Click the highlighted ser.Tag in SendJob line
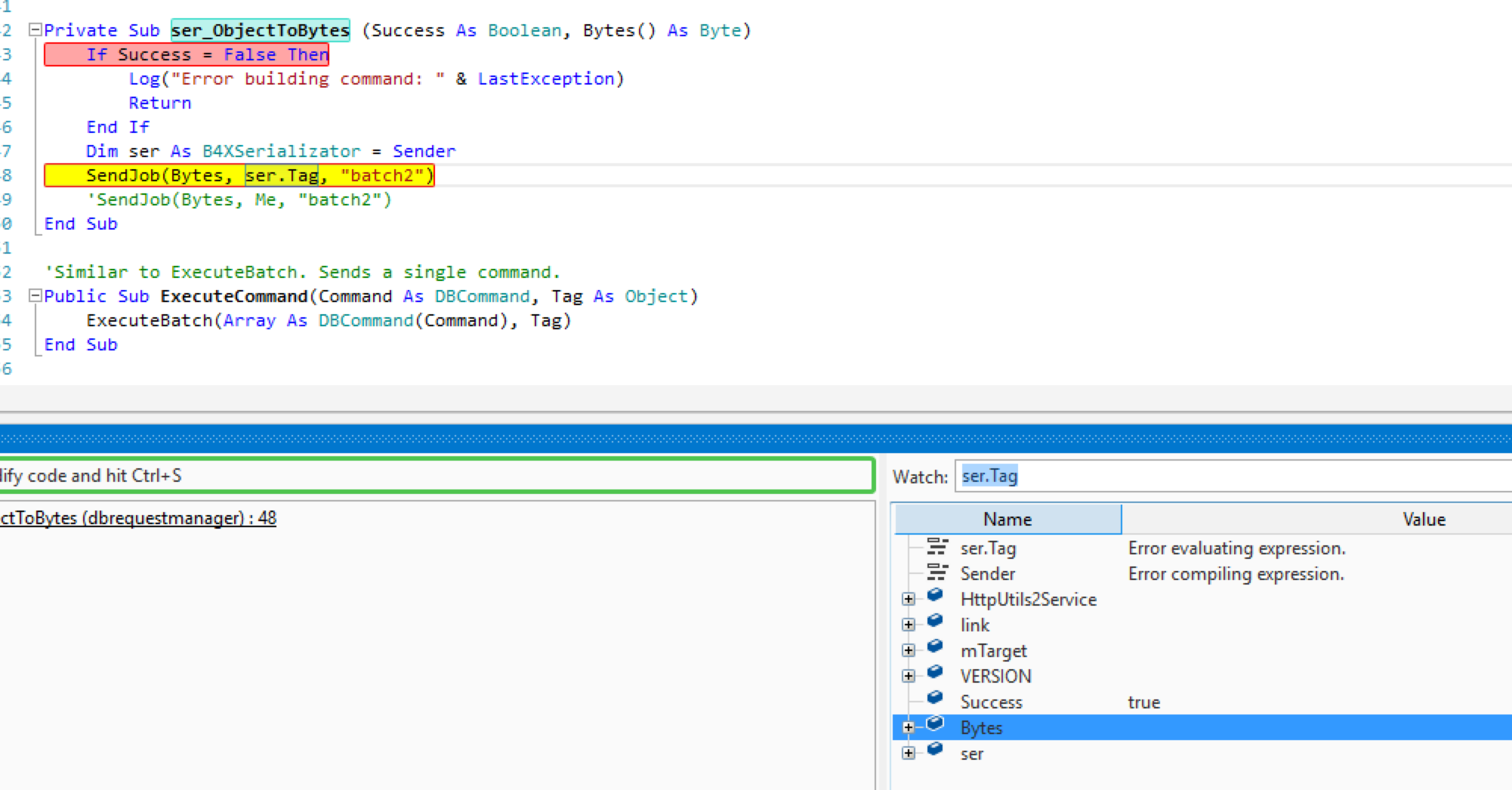Screen dimensions: 1512x790 coord(282,175)
